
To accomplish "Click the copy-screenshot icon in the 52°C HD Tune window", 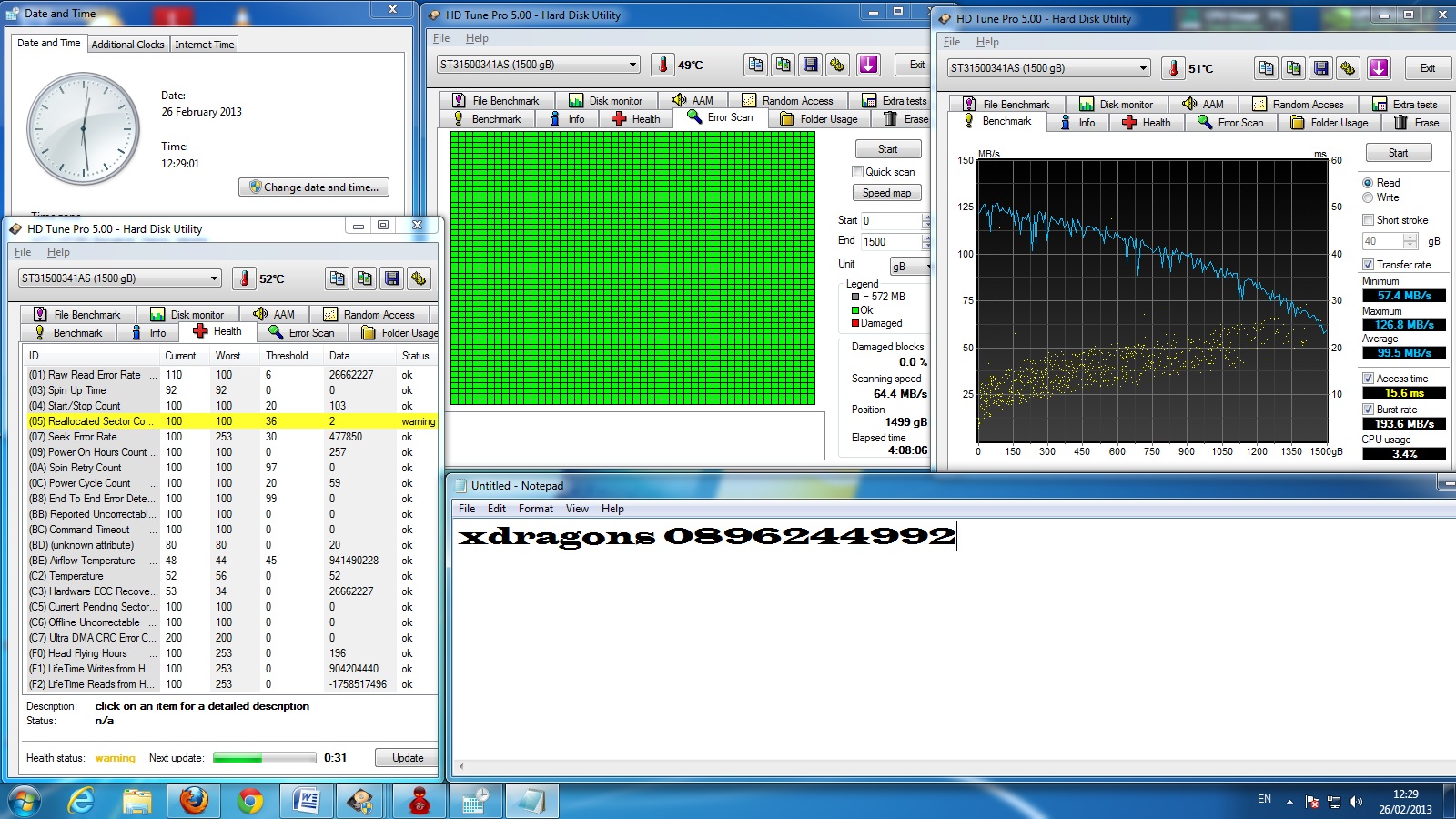I will [x=365, y=278].
